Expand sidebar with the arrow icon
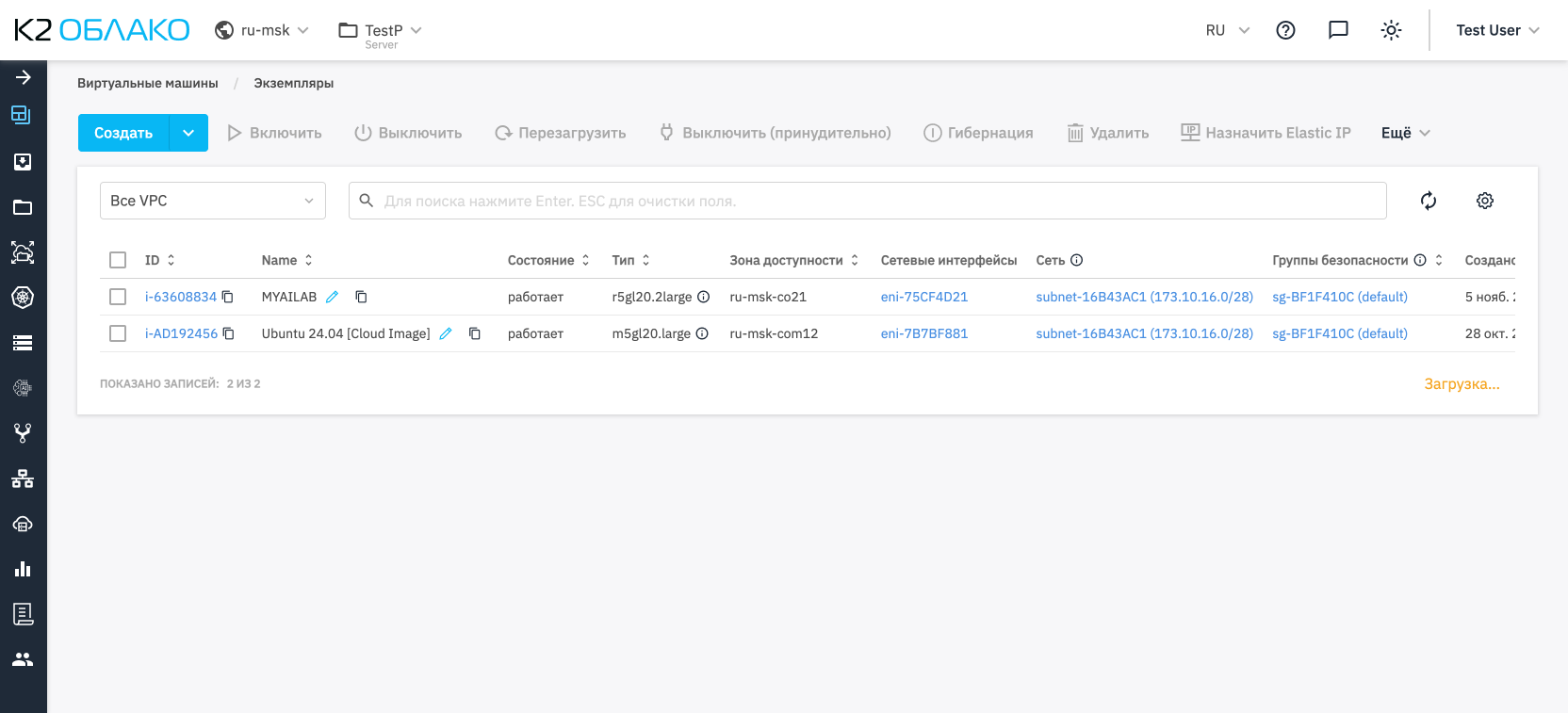The image size is (1568, 713). (23, 77)
